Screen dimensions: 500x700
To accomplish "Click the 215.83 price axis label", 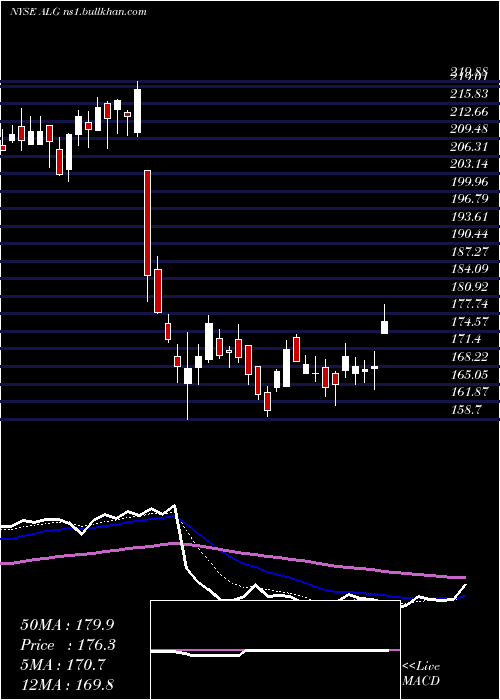I will tap(469, 94).
